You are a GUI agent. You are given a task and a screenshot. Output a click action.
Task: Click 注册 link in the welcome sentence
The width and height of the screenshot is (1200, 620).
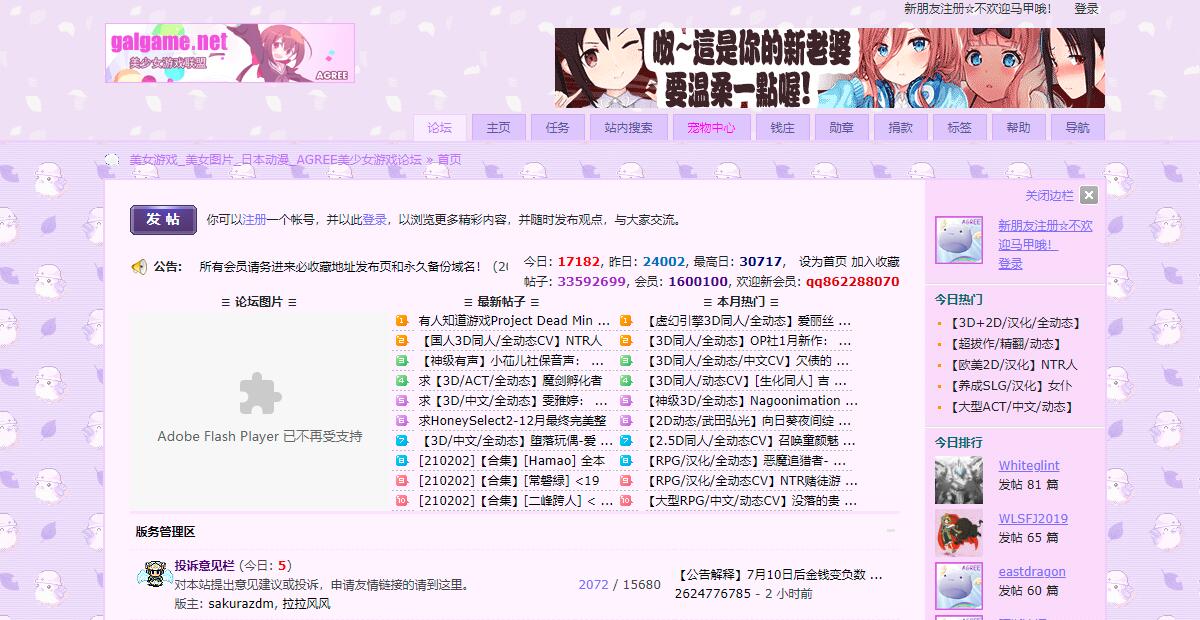[x=254, y=220]
